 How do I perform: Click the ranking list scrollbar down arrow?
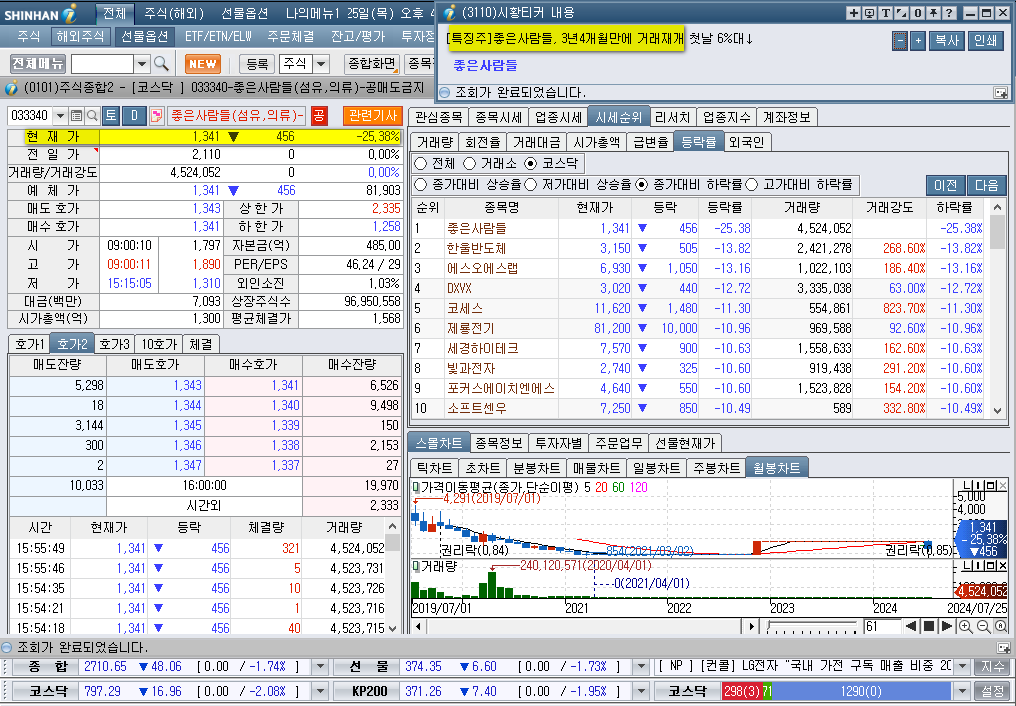tap(997, 411)
